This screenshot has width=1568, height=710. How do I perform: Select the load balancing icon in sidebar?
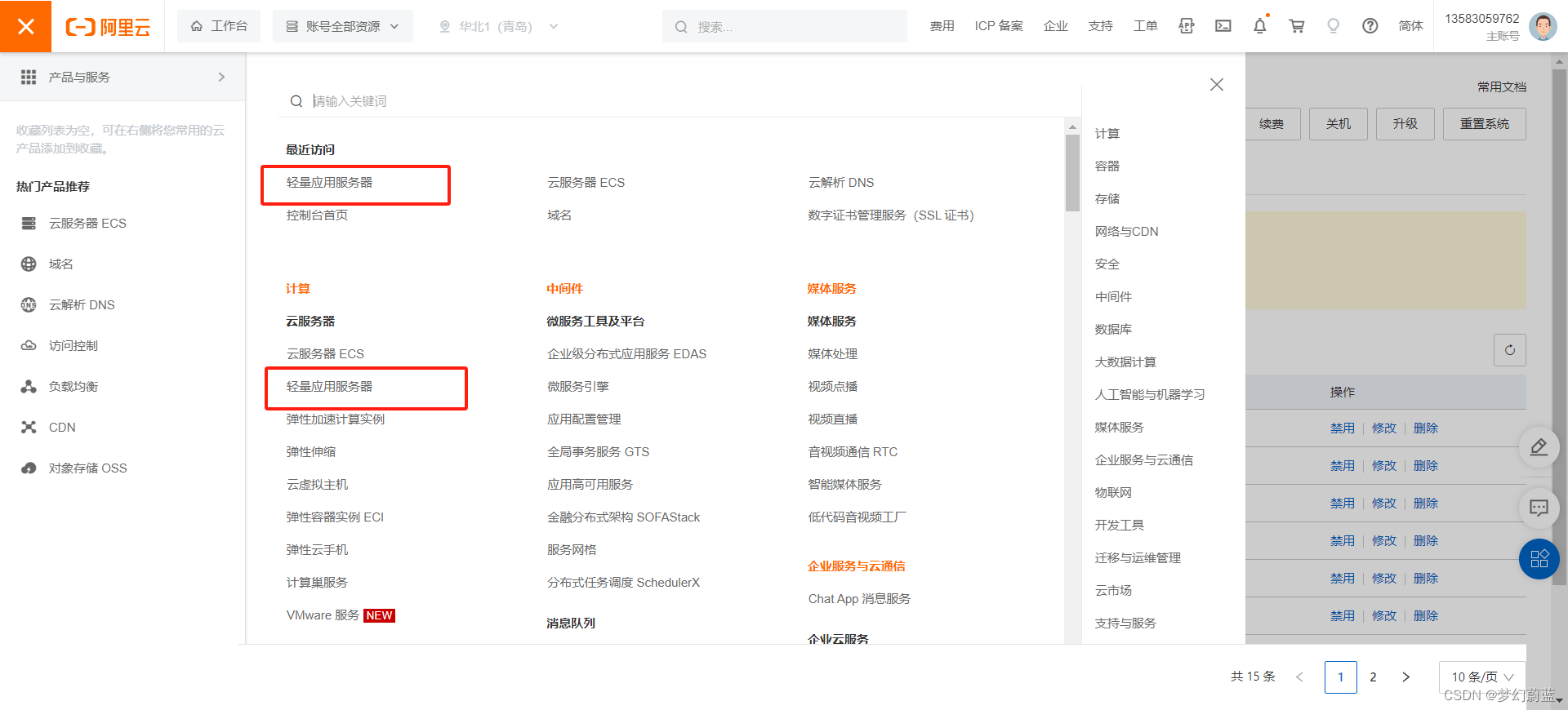point(29,386)
